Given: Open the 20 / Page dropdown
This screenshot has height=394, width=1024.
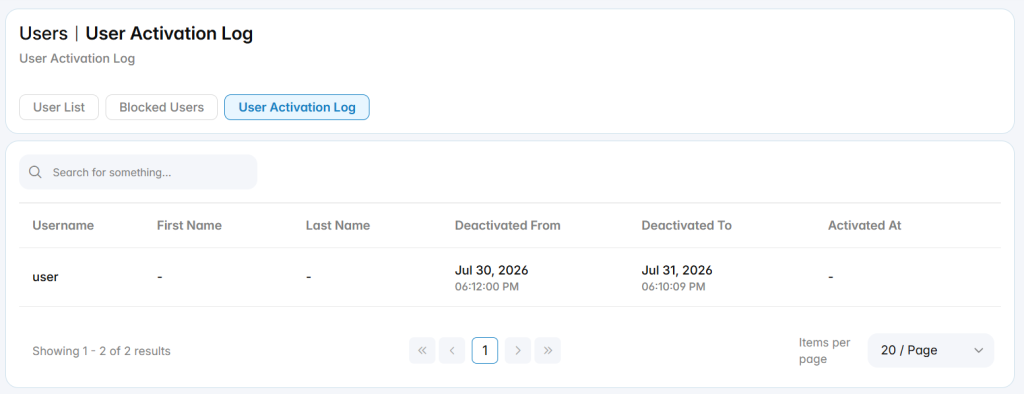Looking at the screenshot, I should (931, 350).
